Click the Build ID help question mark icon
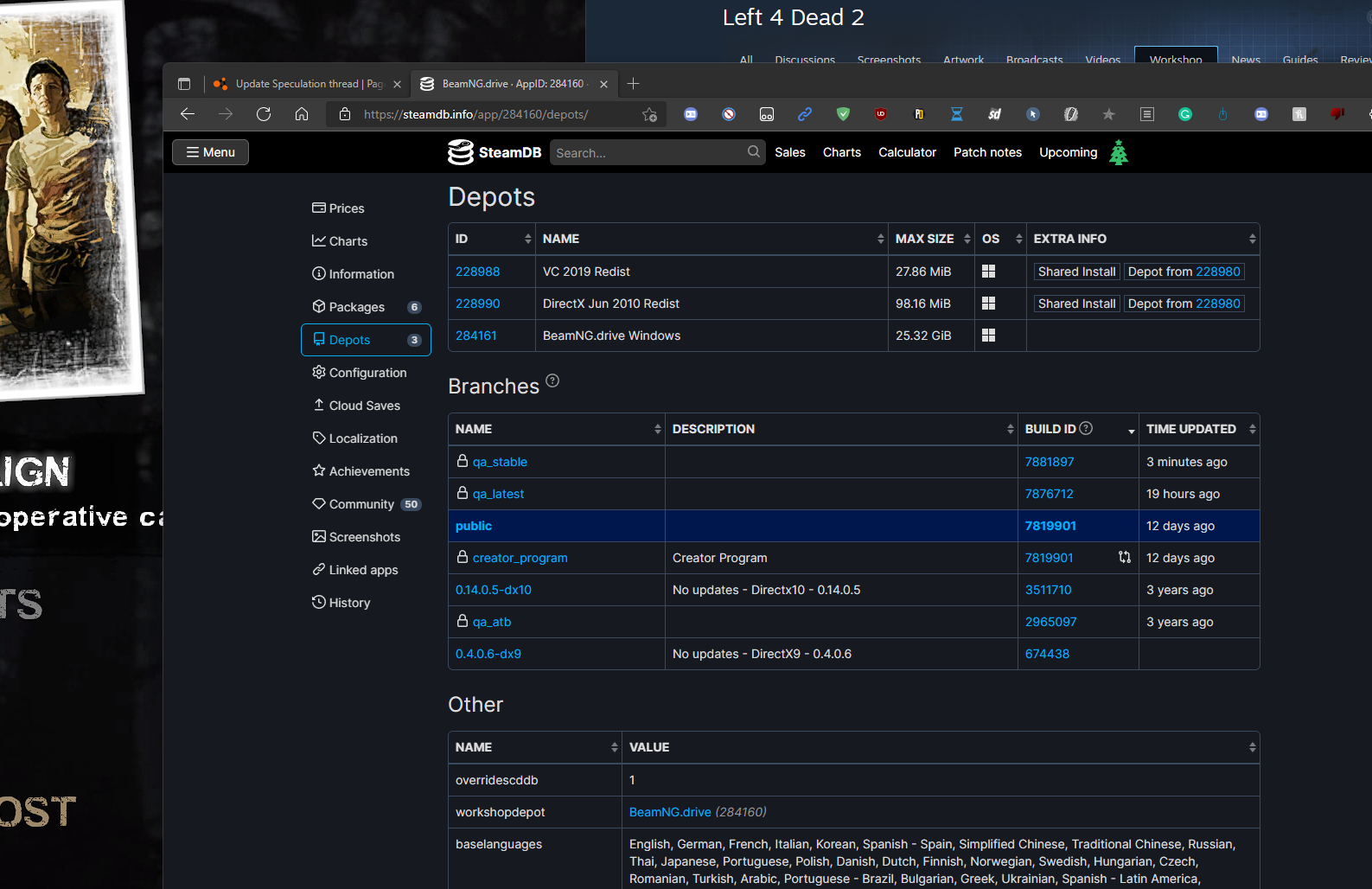This screenshot has height=889, width=1372. click(x=1087, y=428)
